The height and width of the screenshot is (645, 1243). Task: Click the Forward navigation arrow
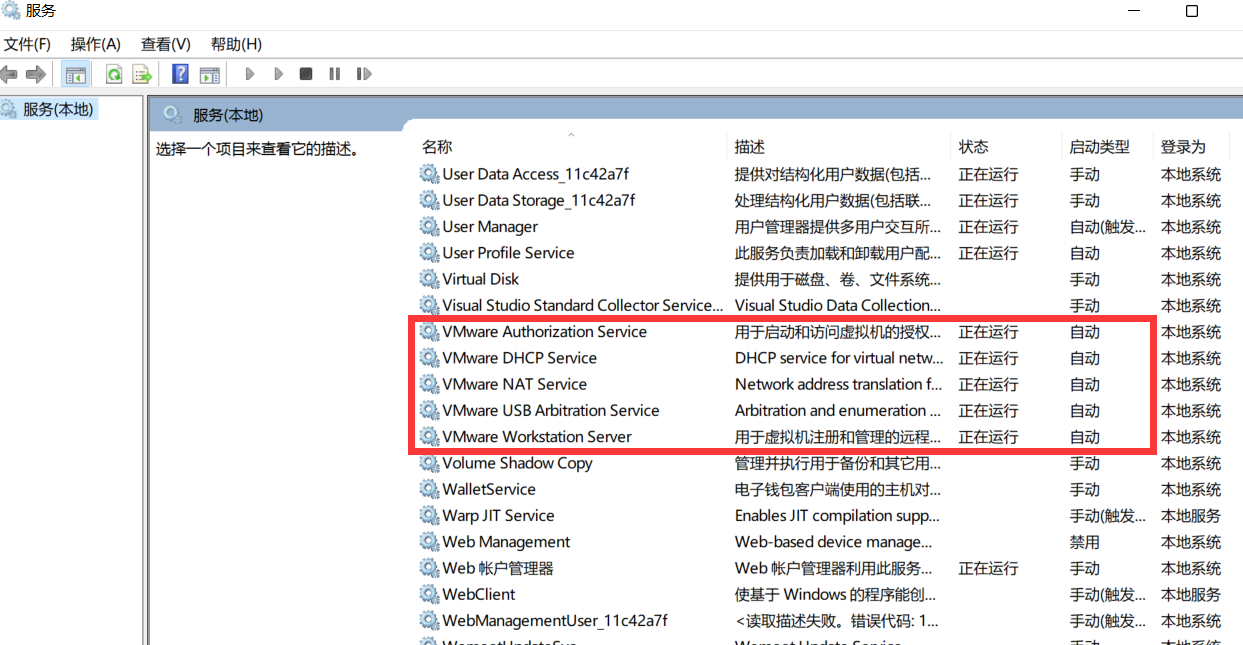pos(36,73)
